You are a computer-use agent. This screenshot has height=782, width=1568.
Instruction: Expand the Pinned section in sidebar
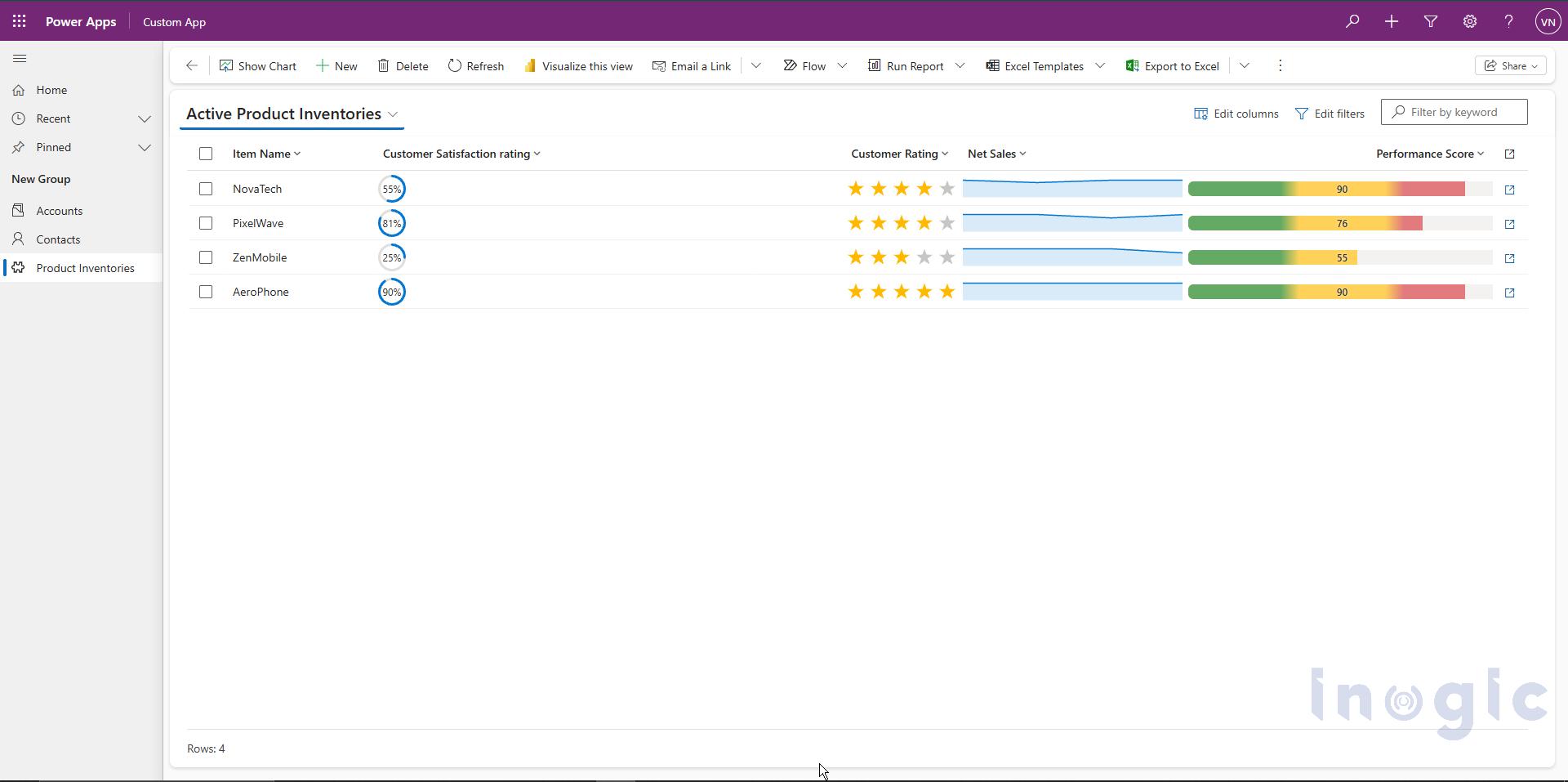[x=145, y=148]
